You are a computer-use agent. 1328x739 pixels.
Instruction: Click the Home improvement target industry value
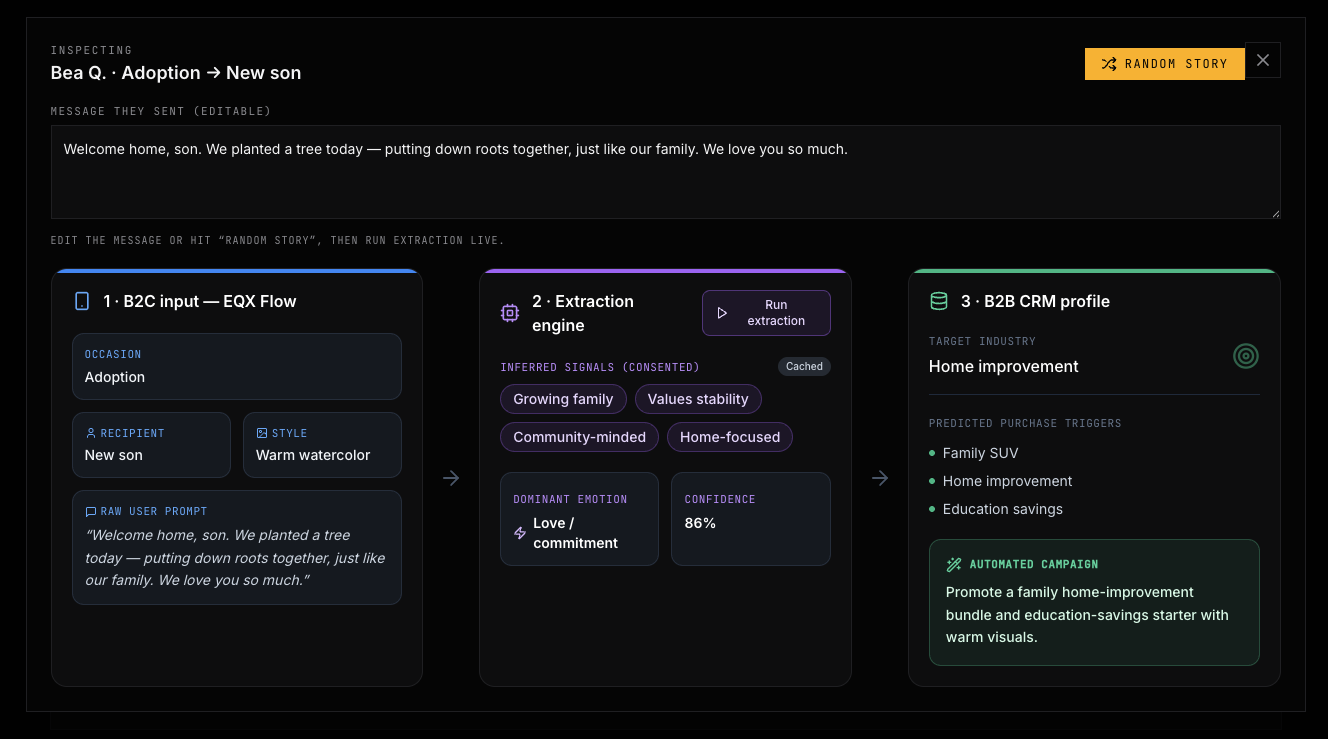pyautogui.click(x=1004, y=366)
